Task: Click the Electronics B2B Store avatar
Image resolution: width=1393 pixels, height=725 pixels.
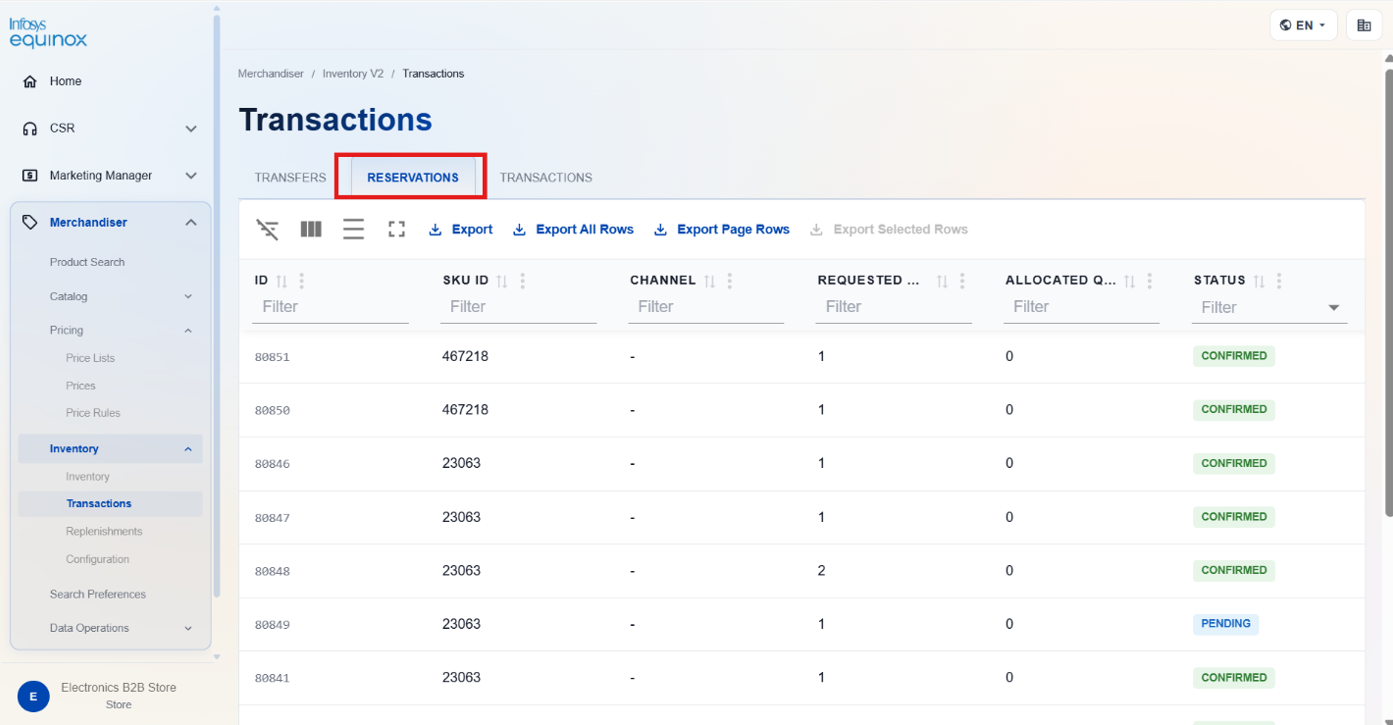Action: pos(33,696)
